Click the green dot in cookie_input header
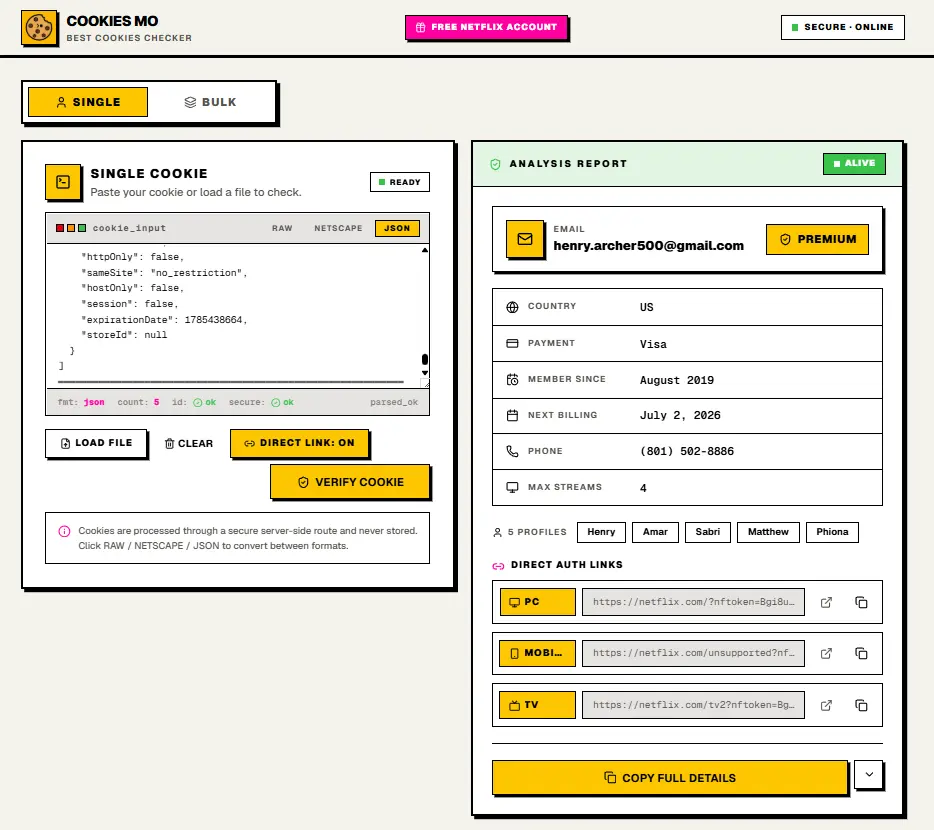Image resolution: width=934 pixels, height=830 pixels. (x=82, y=228)
